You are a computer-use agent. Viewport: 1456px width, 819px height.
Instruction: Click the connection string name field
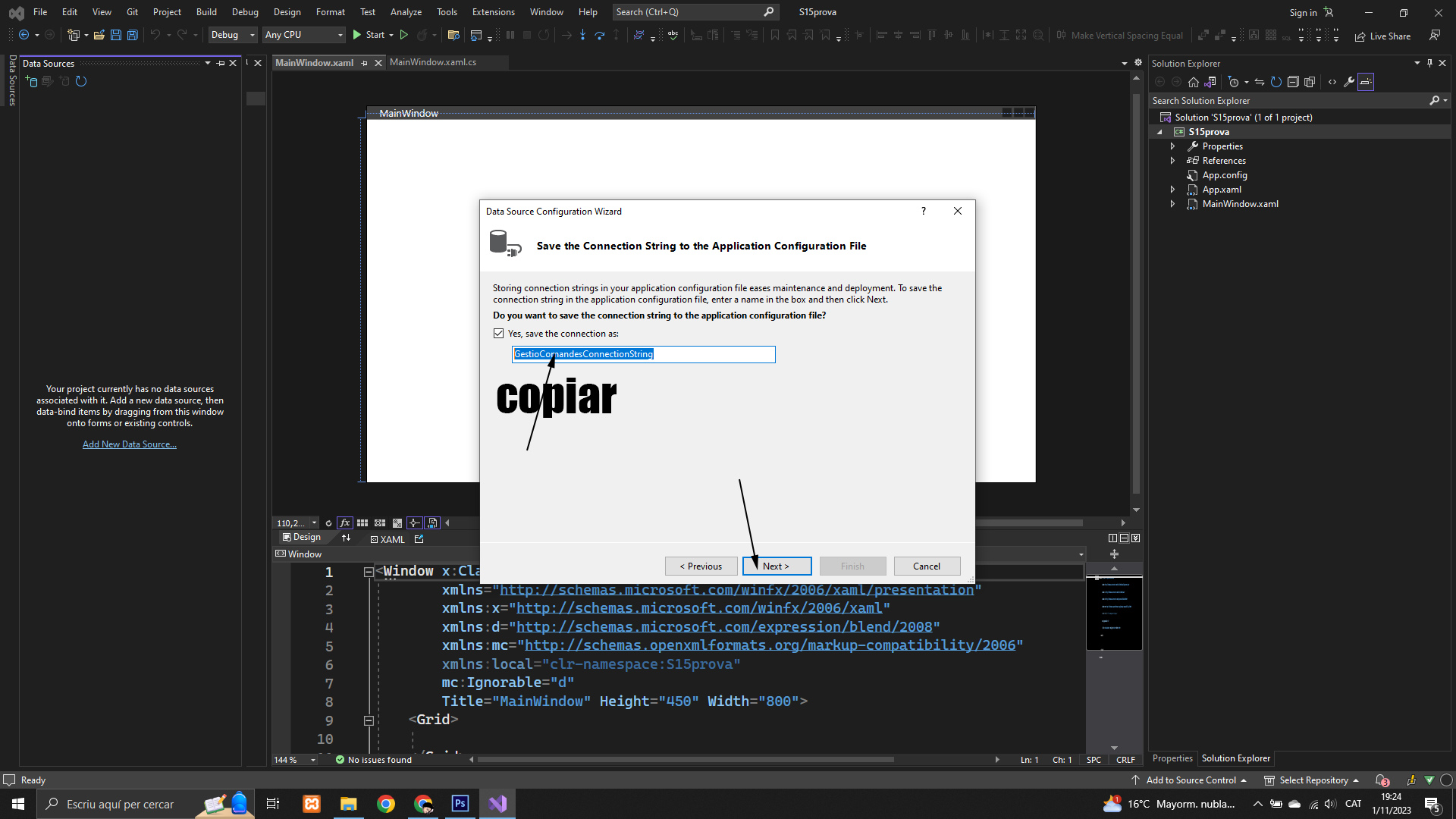pyautogui.click(x=643, y=354)
